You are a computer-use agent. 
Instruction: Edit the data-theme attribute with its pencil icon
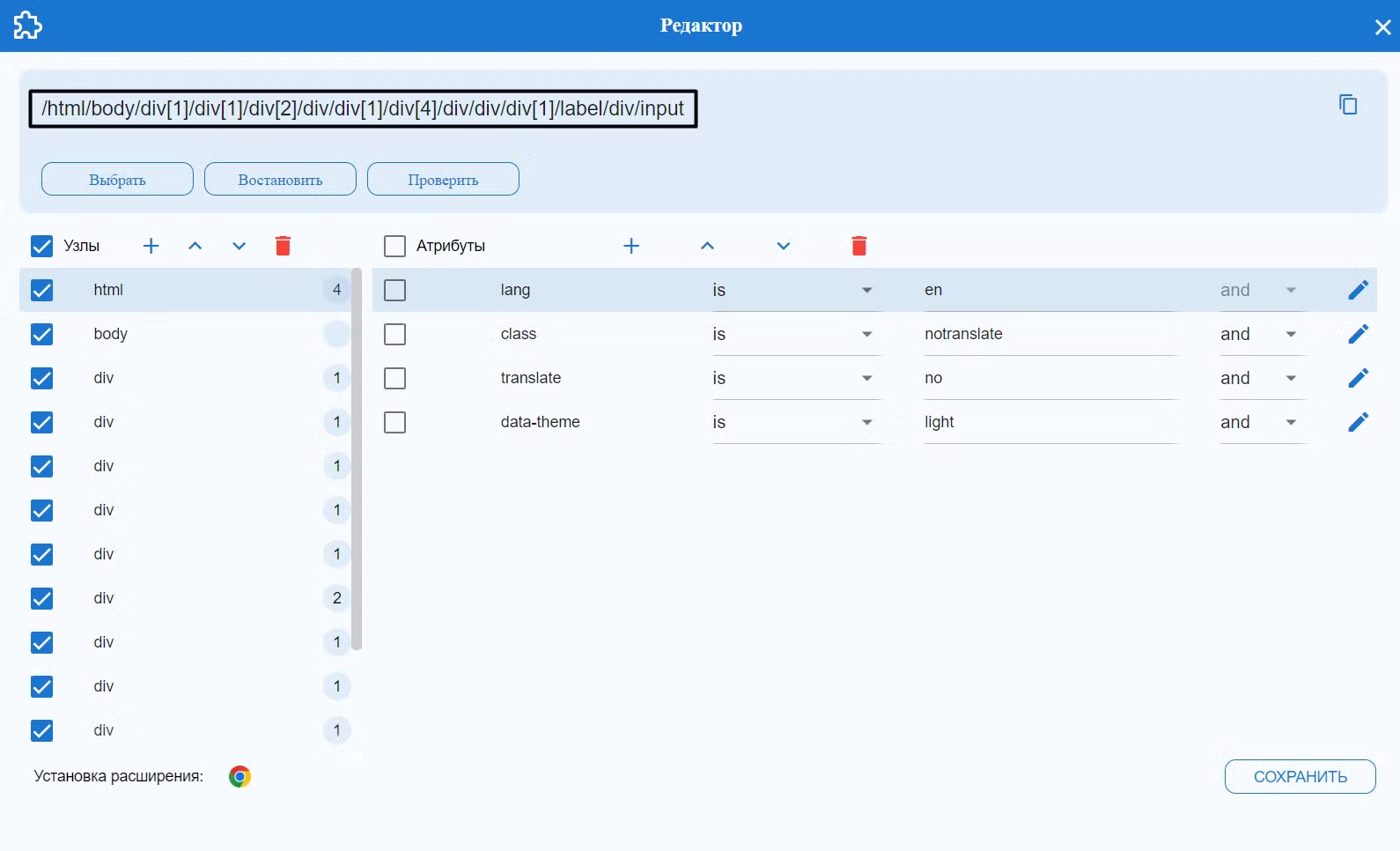(1359, 422)
